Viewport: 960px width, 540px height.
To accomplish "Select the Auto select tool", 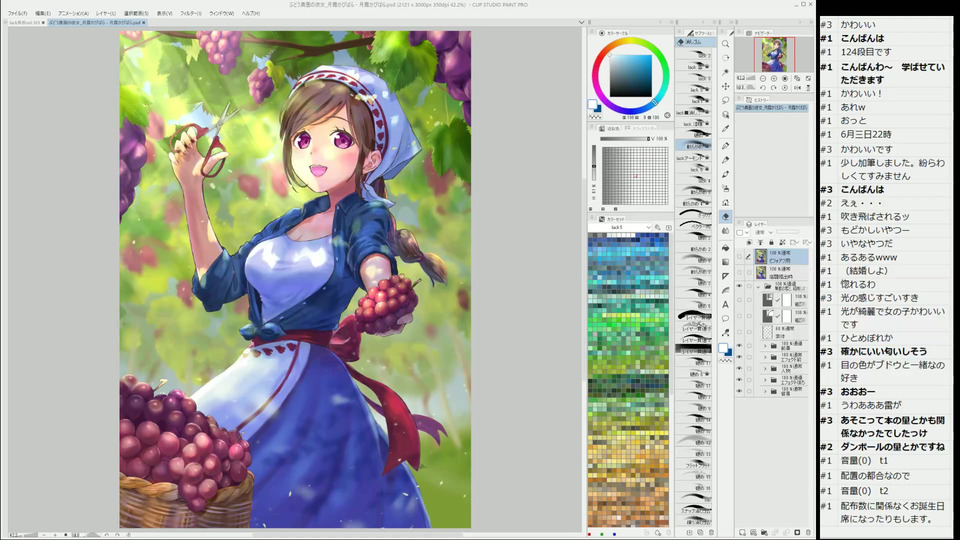I will pyautogui.click(x=726, y=114).
